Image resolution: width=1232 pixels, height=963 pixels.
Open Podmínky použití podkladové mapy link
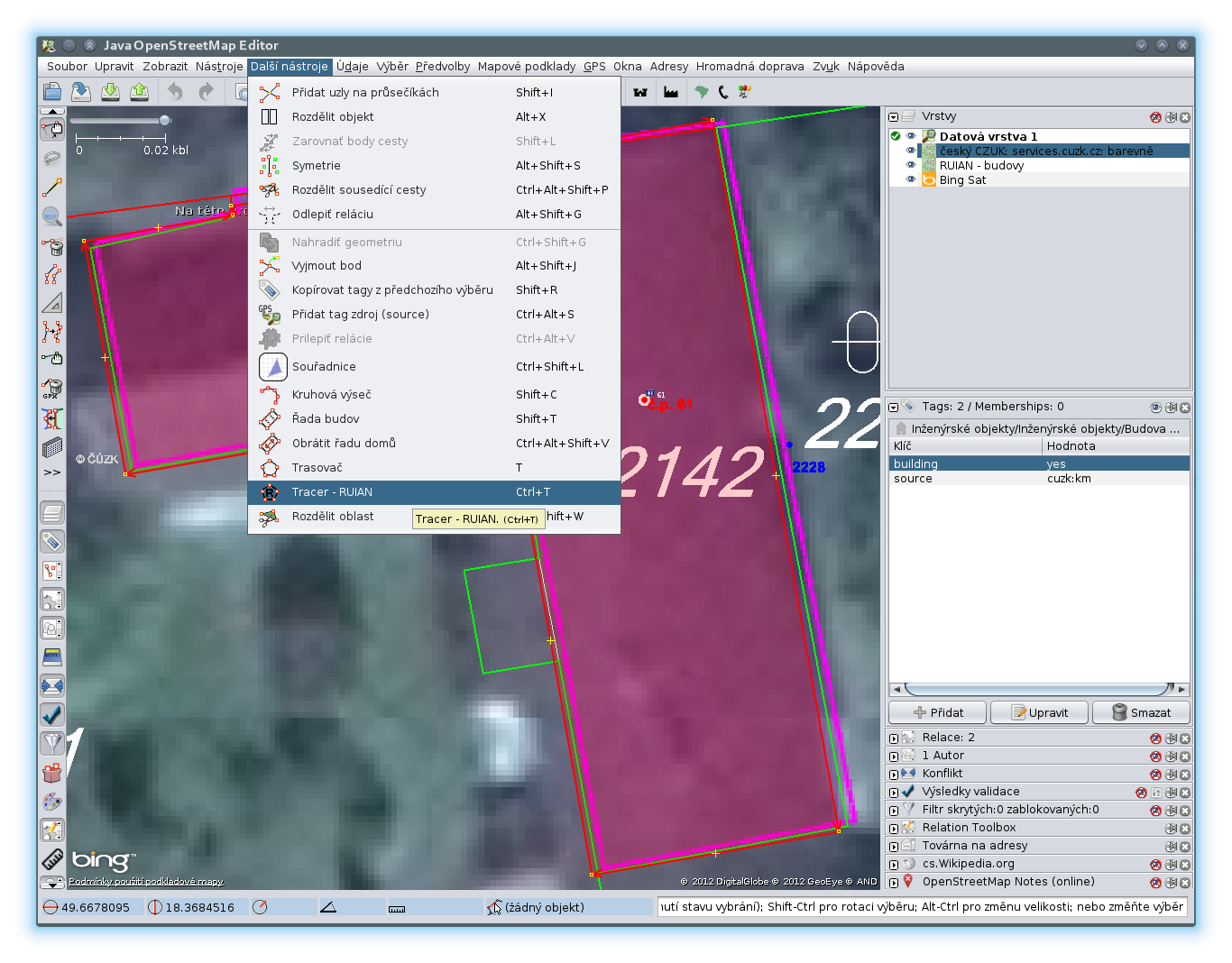click(x=146, y=881)
